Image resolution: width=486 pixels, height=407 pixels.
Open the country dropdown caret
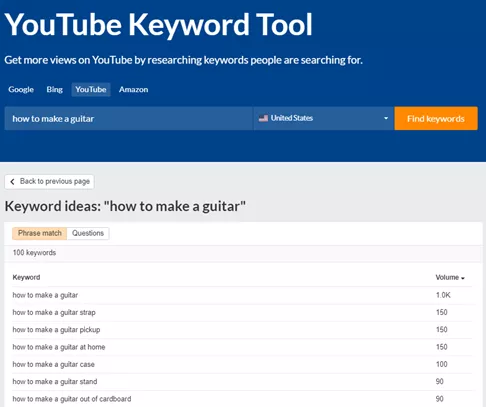pos(386,118)
